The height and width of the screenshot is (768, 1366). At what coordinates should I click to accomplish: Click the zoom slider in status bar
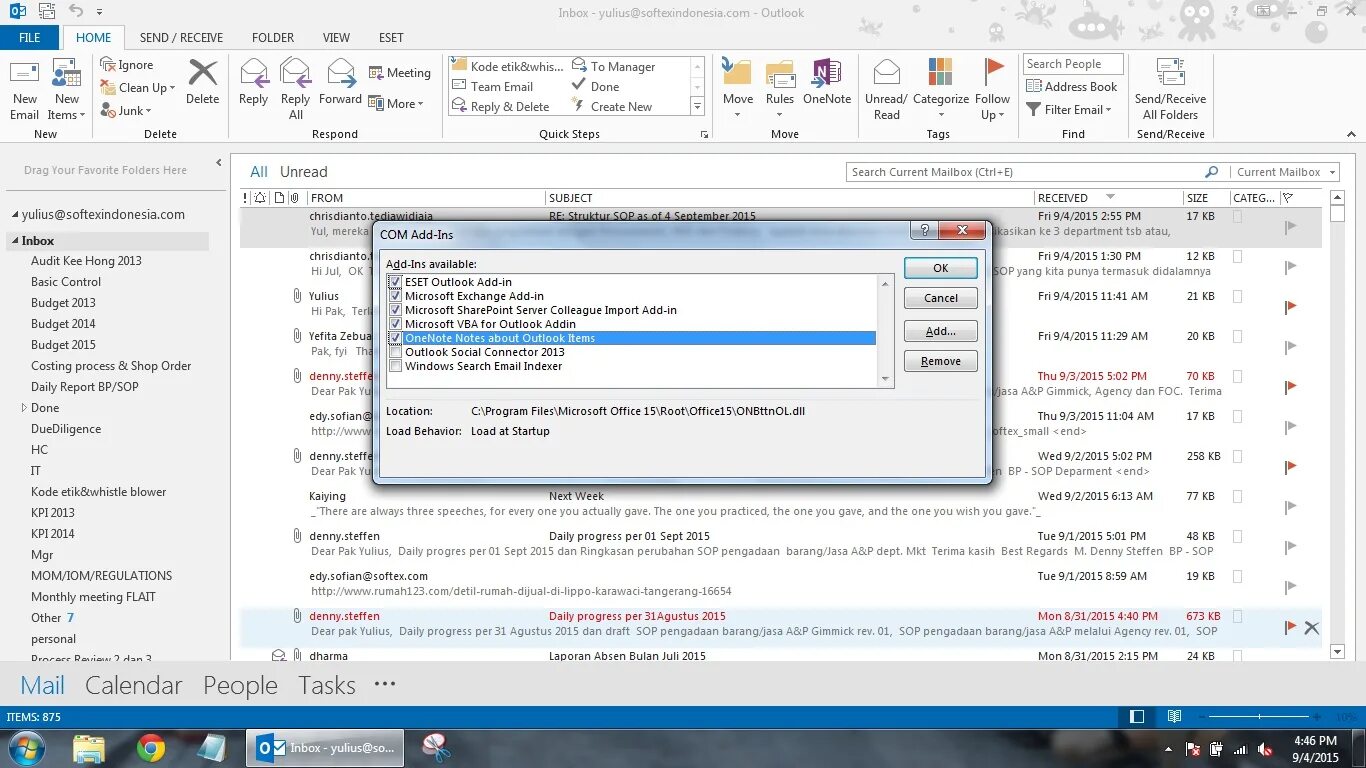point(1258,717)
